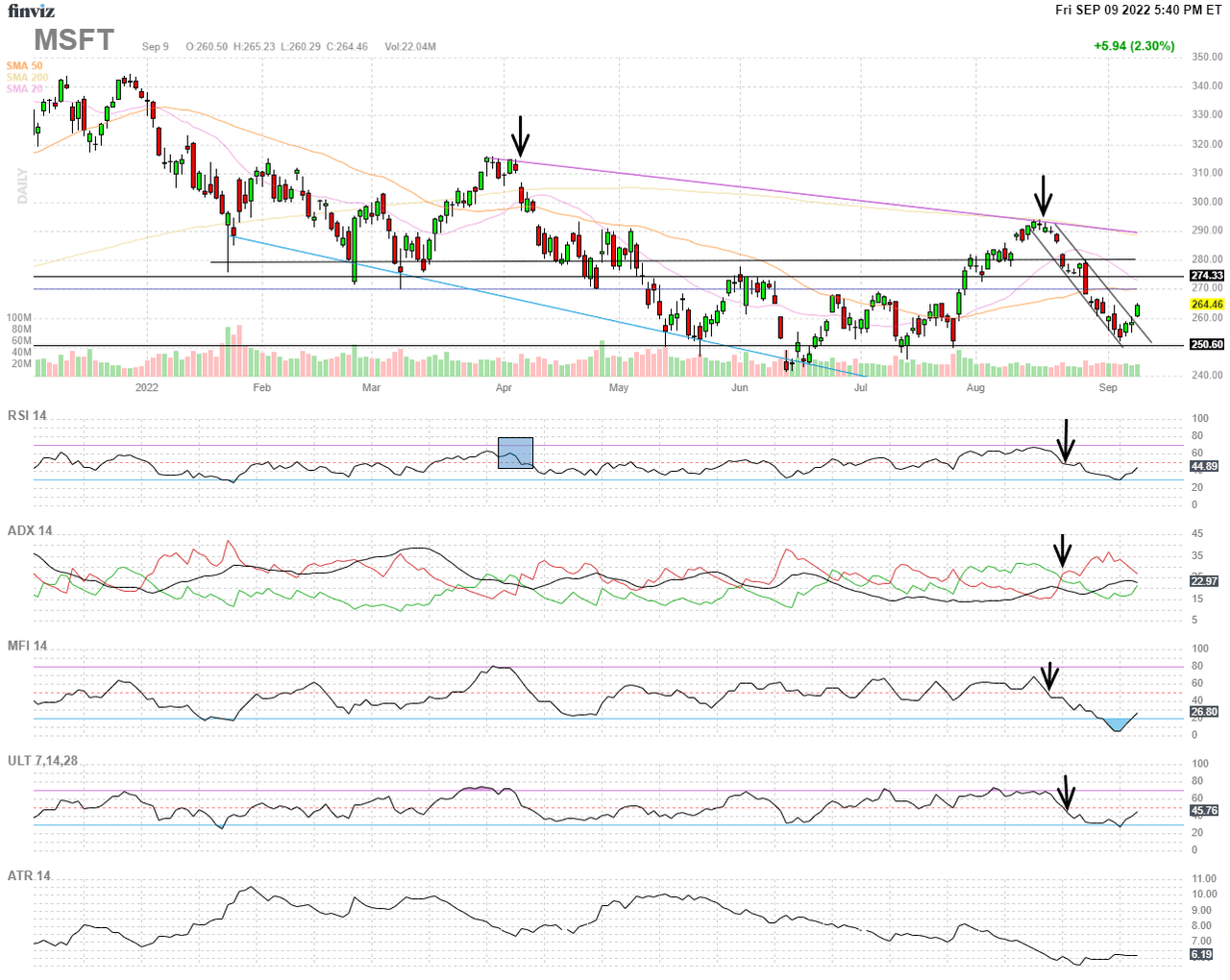Click the RSI 14 indicator label
This screenshot has height=980, width=1230.
click(27, 415)
